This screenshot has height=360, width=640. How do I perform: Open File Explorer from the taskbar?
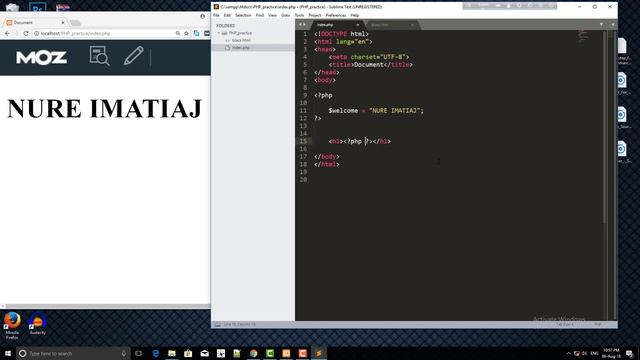click(172, 353)
